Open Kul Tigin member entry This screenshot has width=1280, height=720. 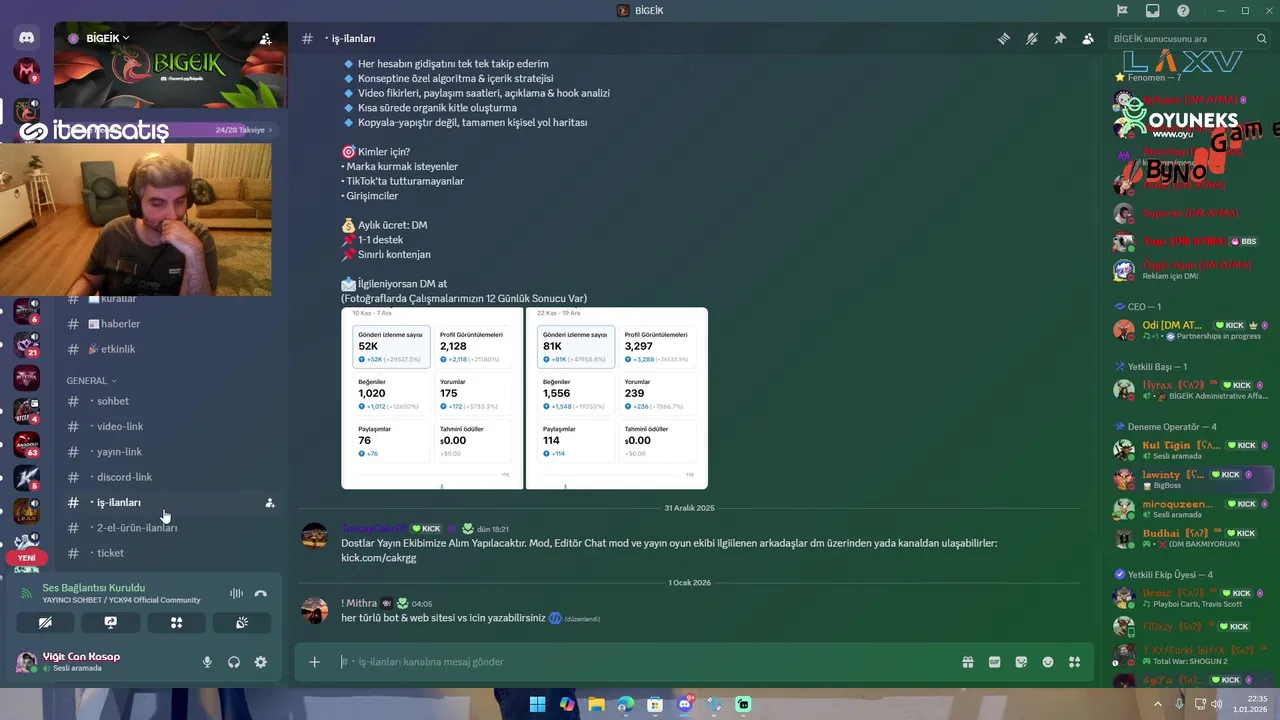(1193, 450)
